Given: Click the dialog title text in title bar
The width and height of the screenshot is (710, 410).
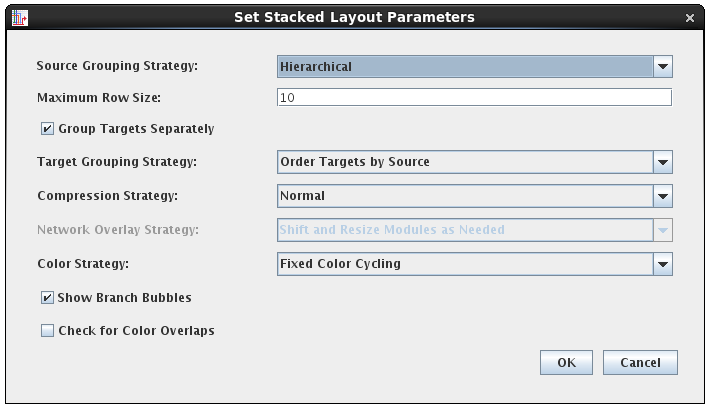Looking at the screenshot, I should [x=354, y=17].
